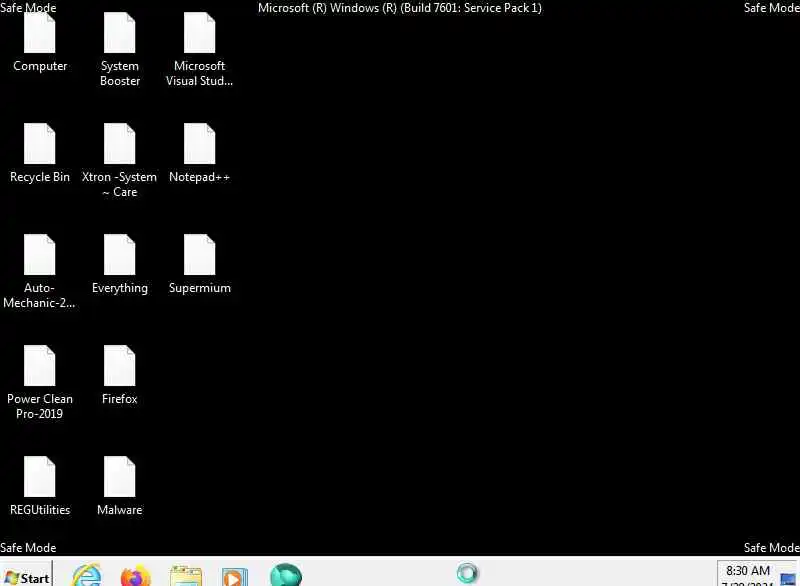Select the System Booster desktop shortcut

pyautogui.click(x=120, y=50)
